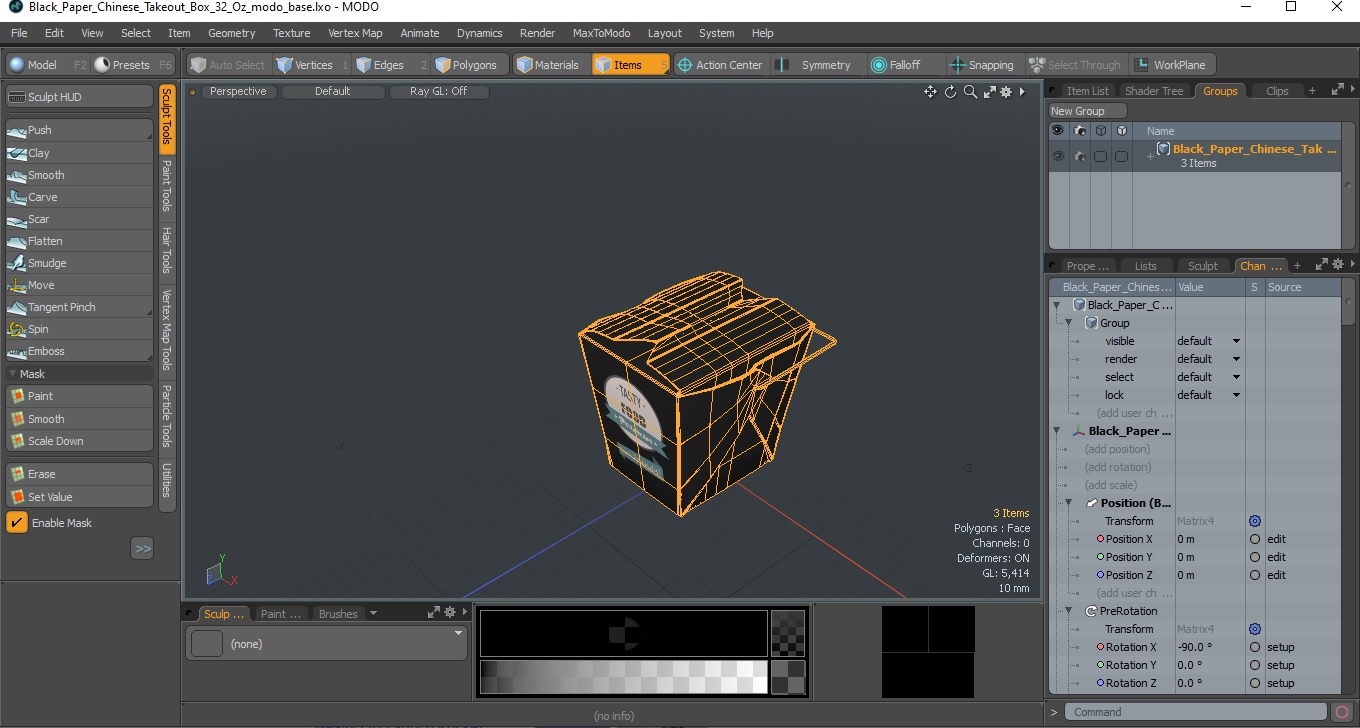Click the mask Set Value tool

pyautogui.click(x=80, y=497)
